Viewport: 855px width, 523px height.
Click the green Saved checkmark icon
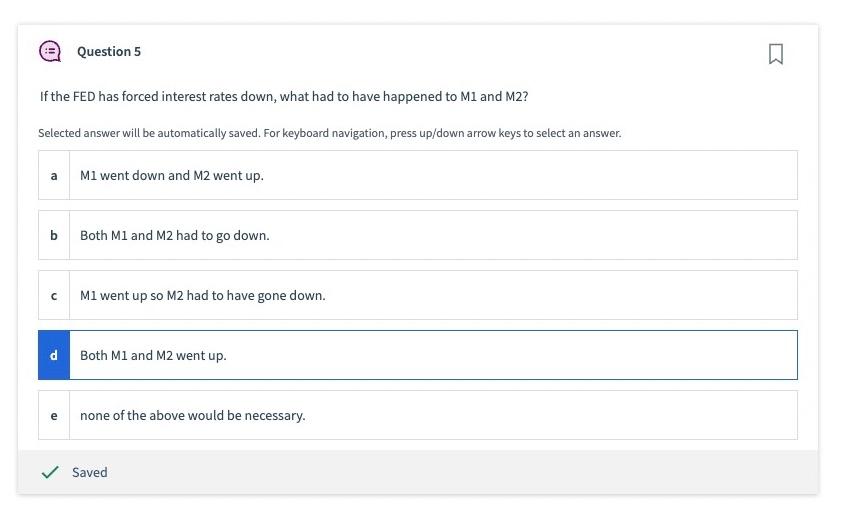pos(50,472)
